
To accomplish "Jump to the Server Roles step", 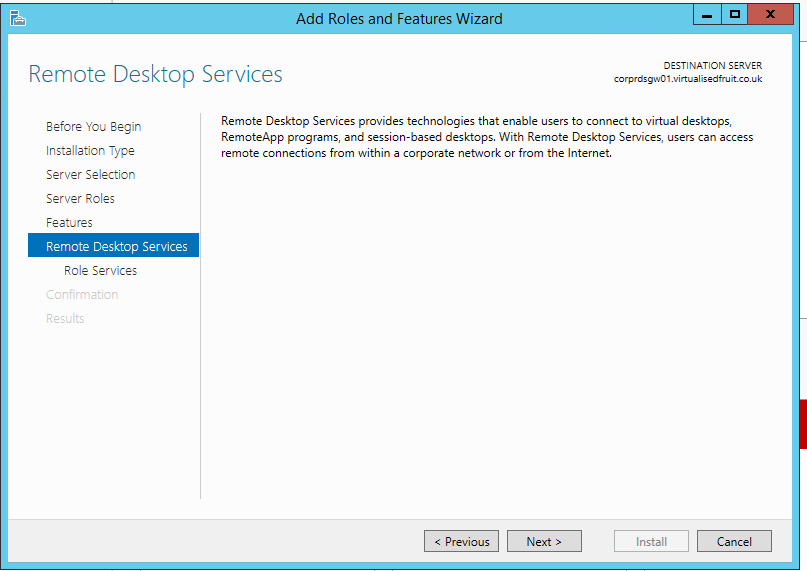I will [80, 199].
